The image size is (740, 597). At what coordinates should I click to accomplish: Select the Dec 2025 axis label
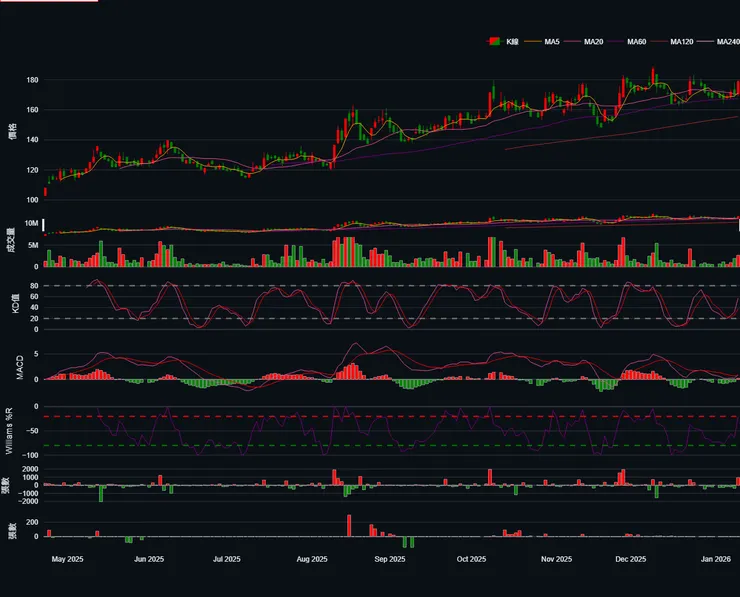pyautogui.click(x=631, y=559)
